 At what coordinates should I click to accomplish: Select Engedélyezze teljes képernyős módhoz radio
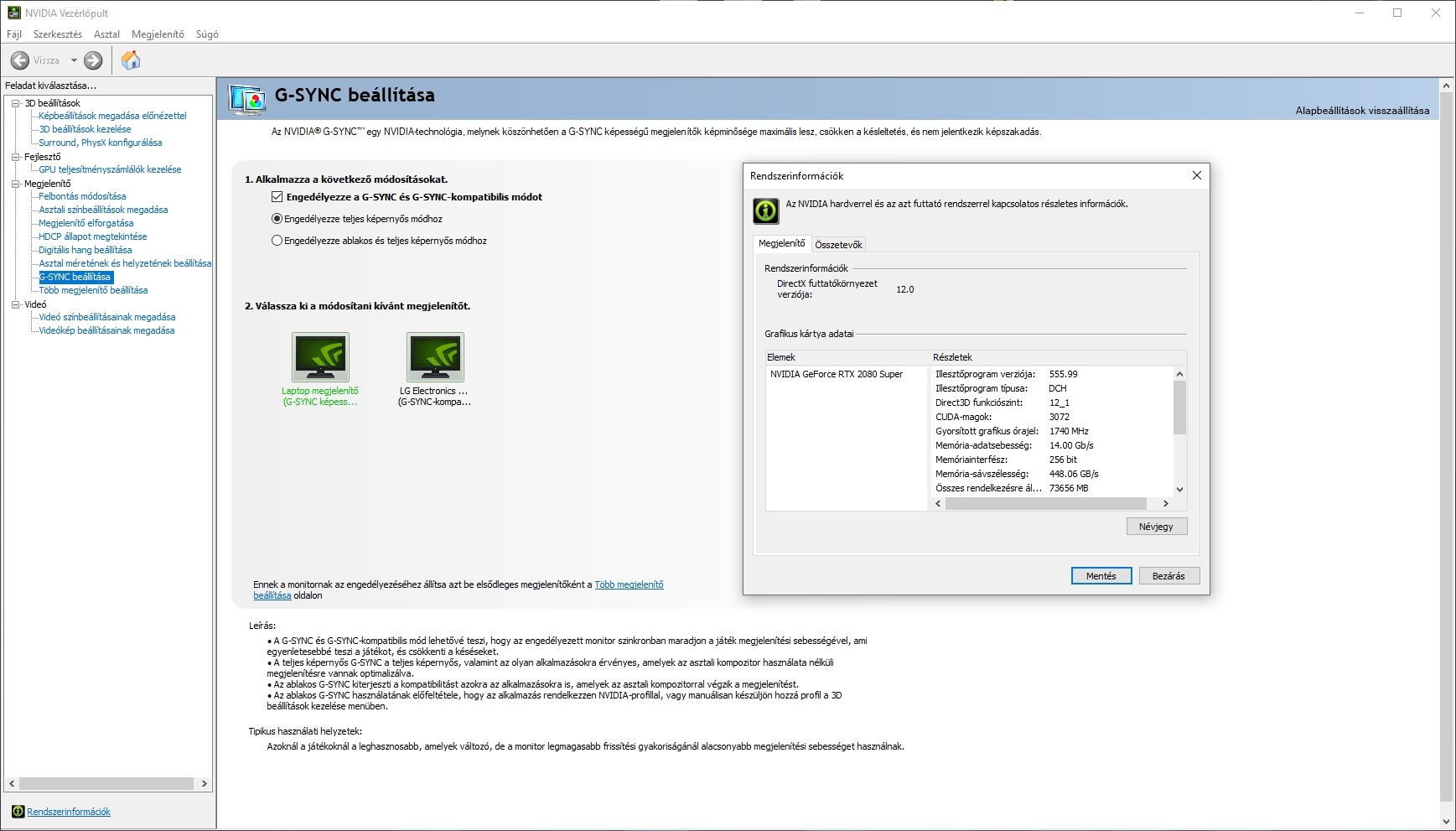(x=277, y=219)
